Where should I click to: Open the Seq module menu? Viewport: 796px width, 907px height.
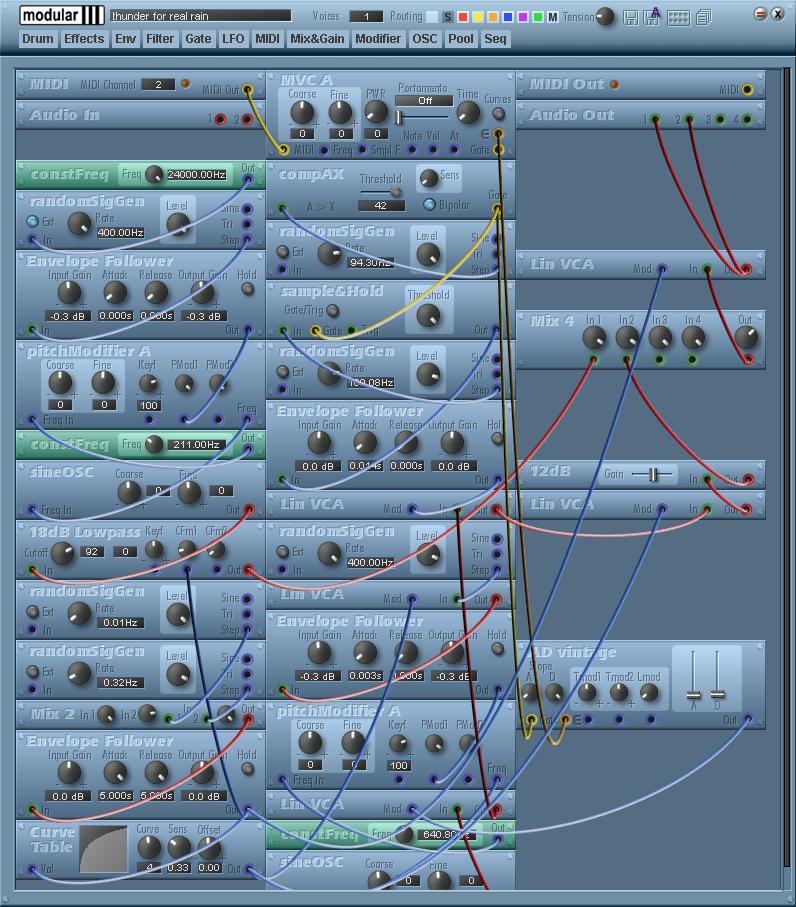pyautogui.click(x=495, y=39)
